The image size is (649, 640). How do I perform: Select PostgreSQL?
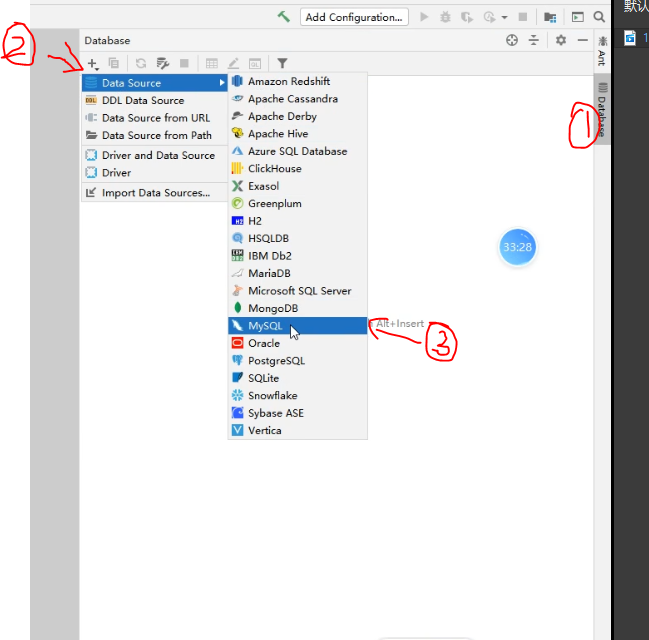(298, 361)
